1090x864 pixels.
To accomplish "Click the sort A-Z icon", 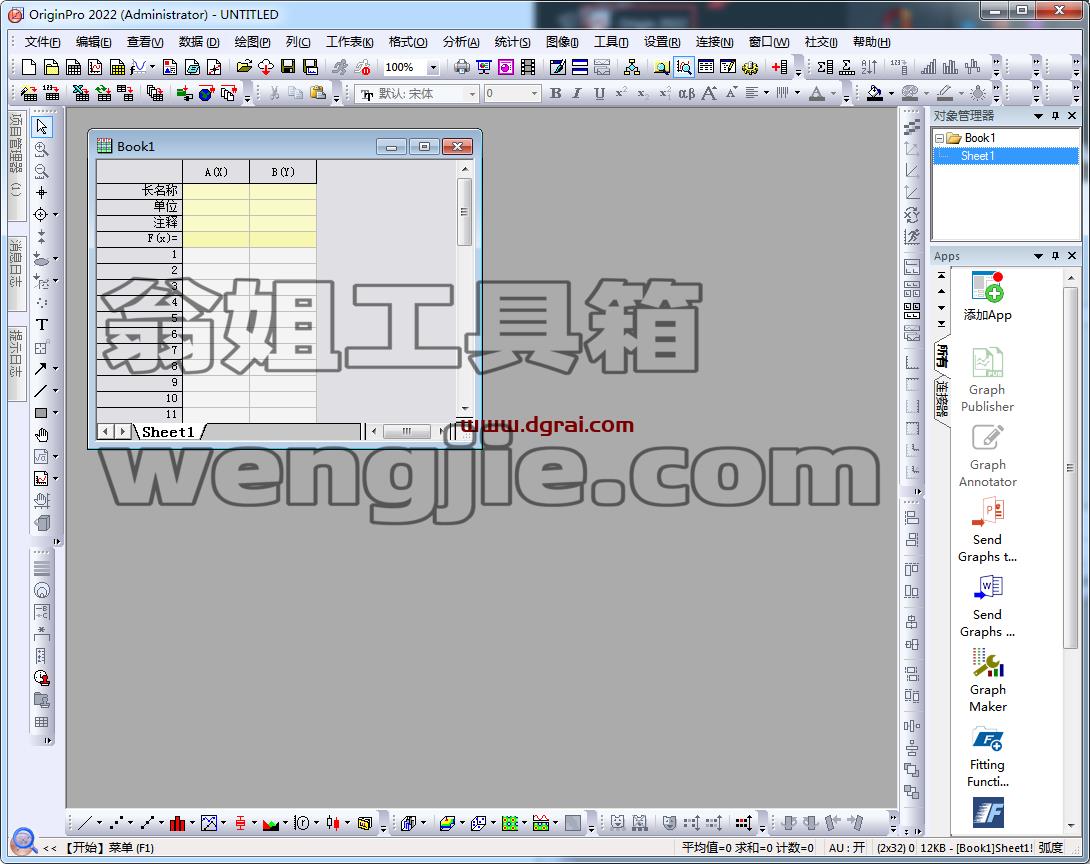I will [x=869, y=67].
